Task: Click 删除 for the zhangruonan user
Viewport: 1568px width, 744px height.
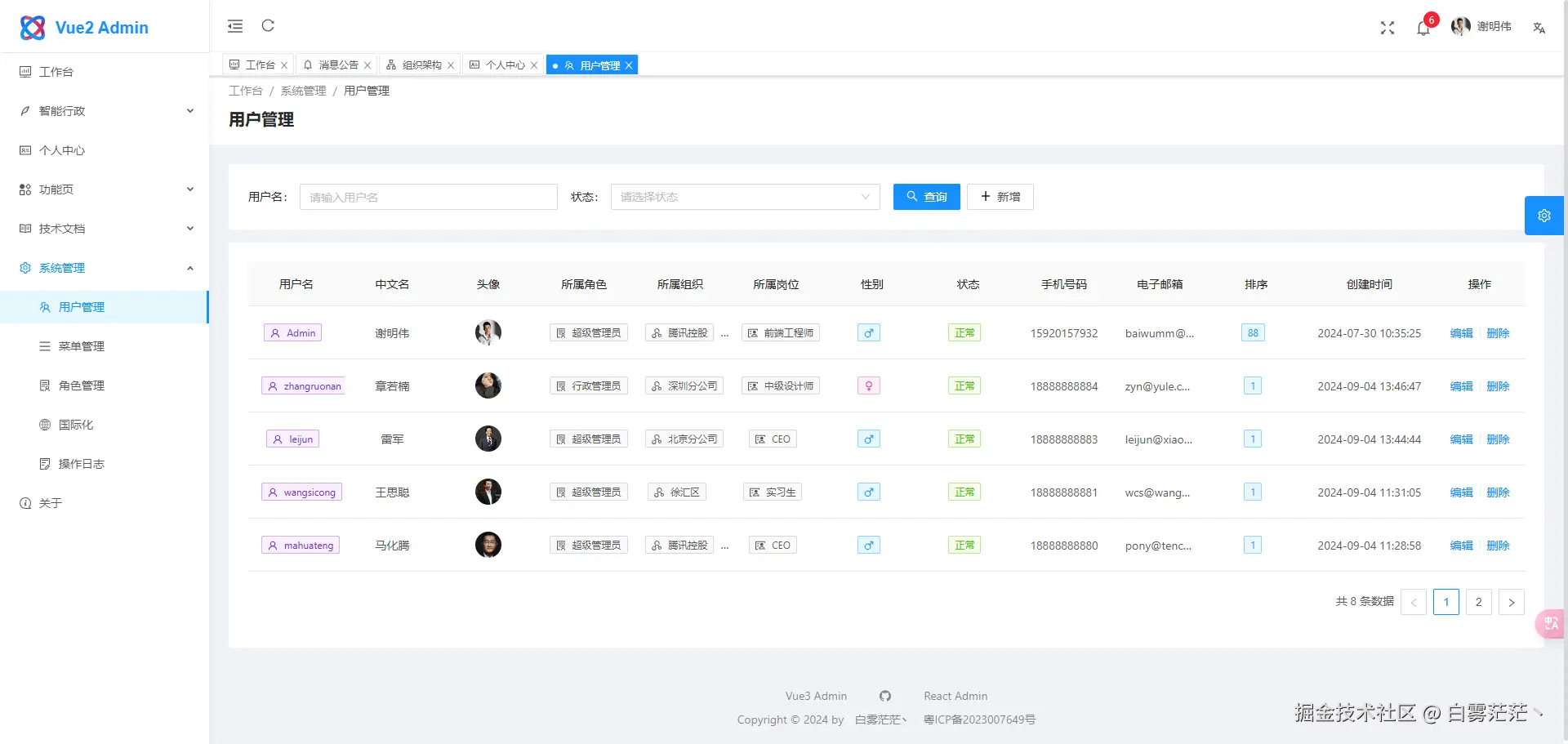Action: [1499, 386]
